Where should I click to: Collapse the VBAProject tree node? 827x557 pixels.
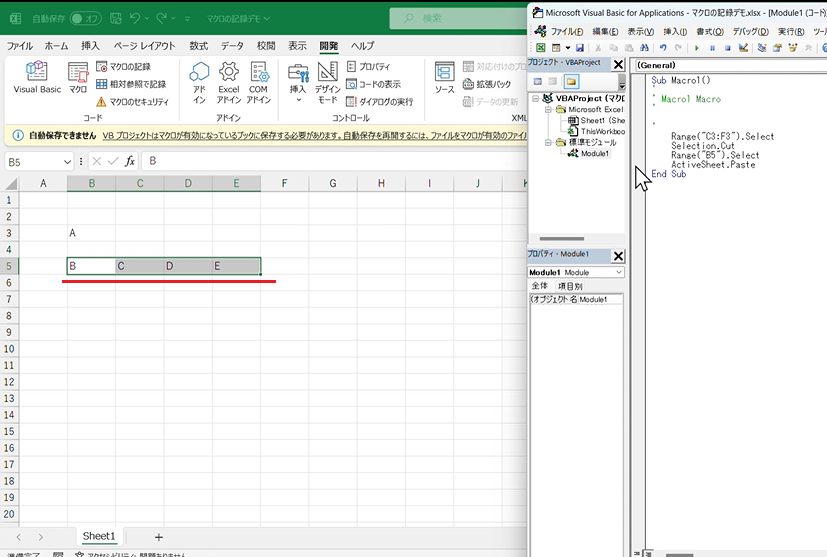(536, 98)
